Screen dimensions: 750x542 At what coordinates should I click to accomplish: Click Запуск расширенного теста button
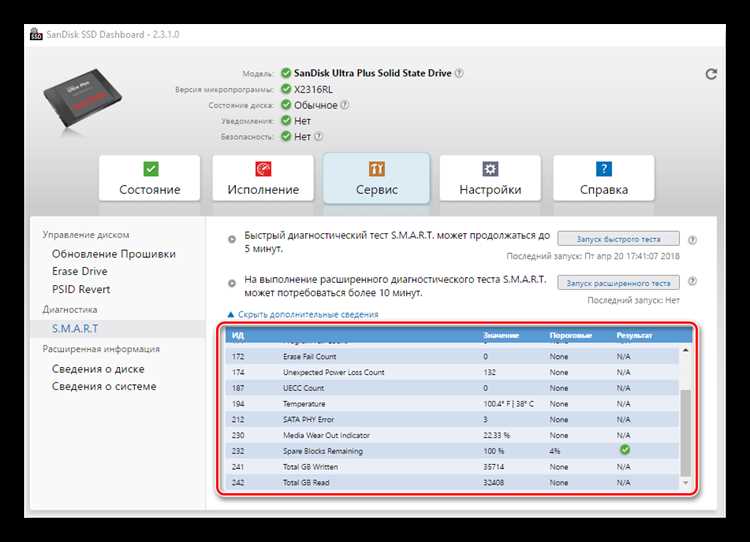pos(618,283)
